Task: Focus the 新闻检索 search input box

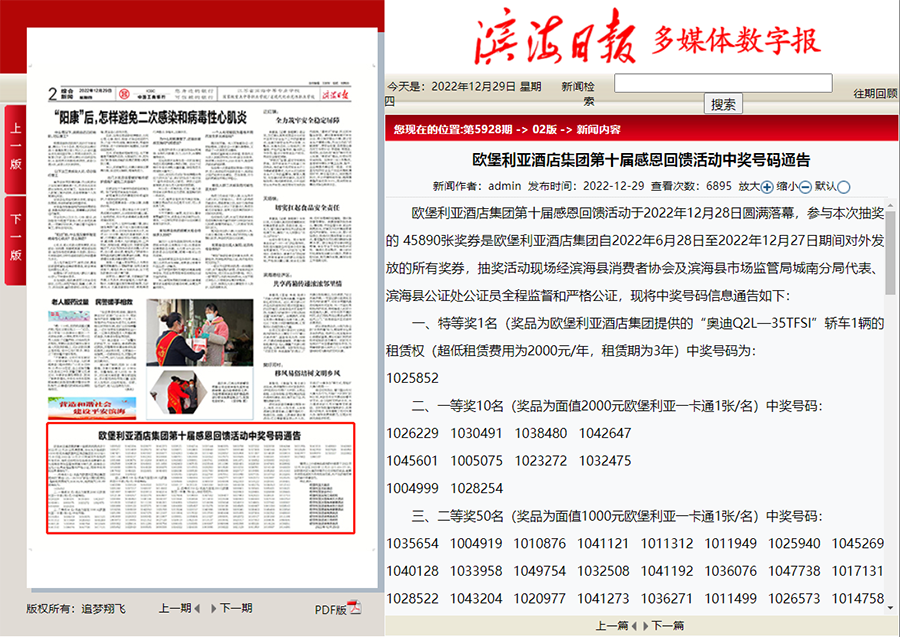Action: (x=723, y=83)
